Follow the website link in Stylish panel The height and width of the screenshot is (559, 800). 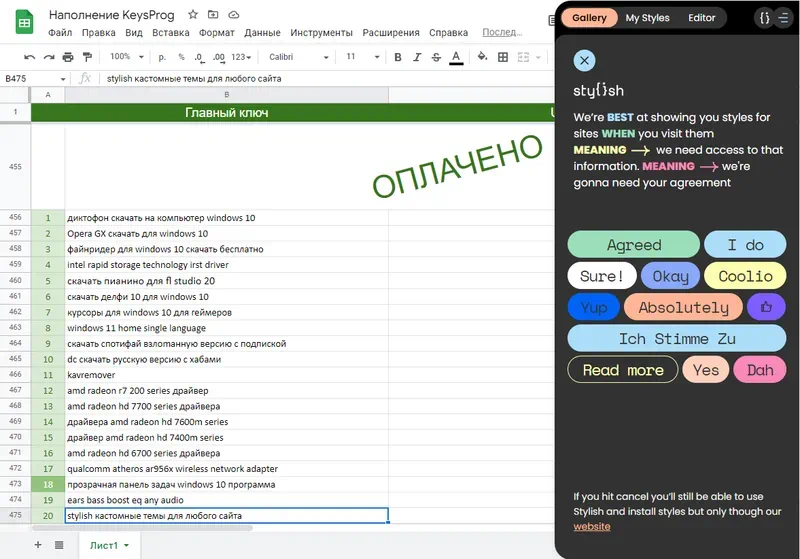pyautogui.click(x=592, y=526)
